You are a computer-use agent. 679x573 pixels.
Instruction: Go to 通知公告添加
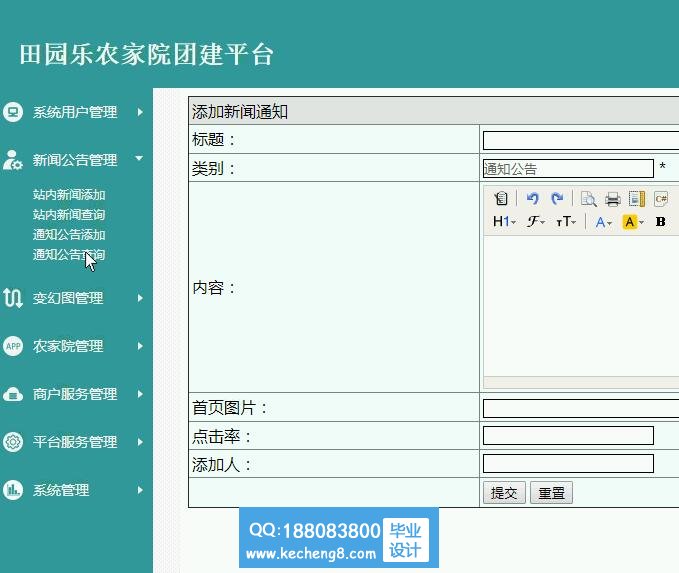coord(69,235)
